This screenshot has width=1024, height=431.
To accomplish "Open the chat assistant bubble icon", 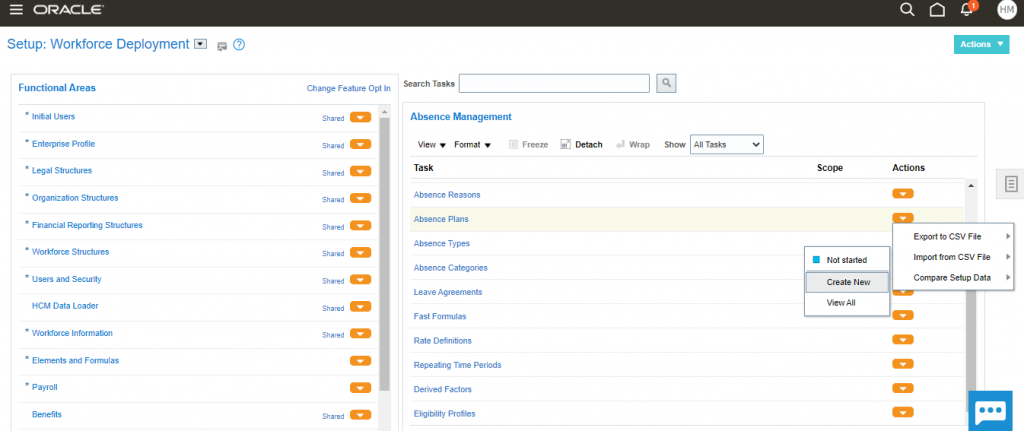I will tap(990, 411).
